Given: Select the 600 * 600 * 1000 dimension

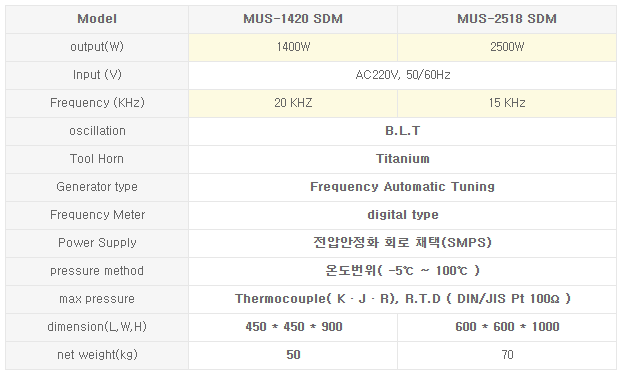Looking at the screenshot, I should pyautogui.click(x=507, y=327).
